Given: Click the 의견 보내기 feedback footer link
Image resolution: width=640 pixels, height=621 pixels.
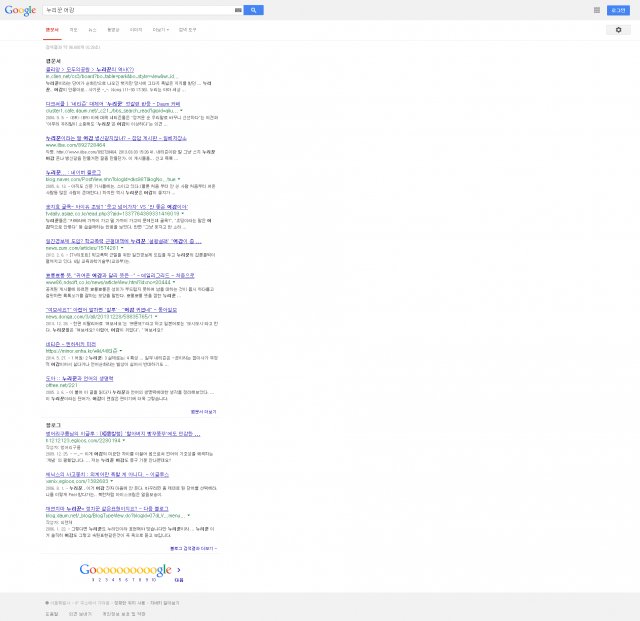Looking at the screenshot, I should 80,614.
